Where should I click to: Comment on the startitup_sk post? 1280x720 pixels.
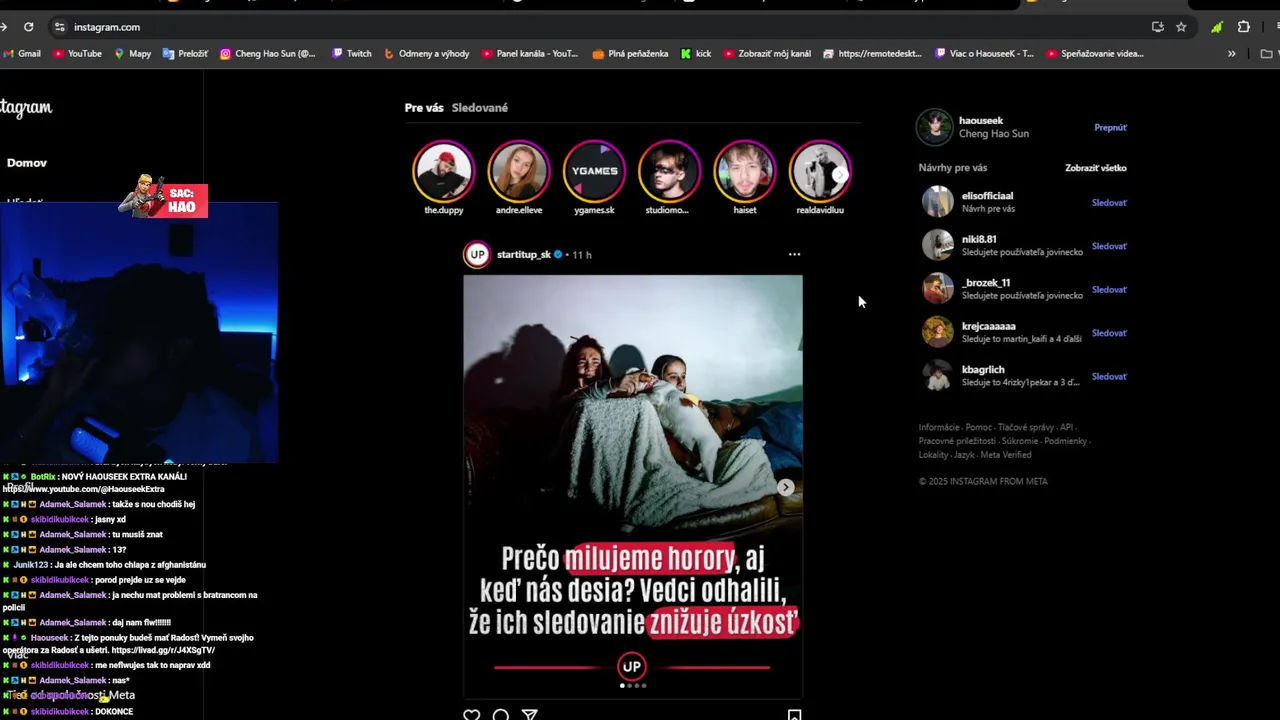(x=501, y=715)
